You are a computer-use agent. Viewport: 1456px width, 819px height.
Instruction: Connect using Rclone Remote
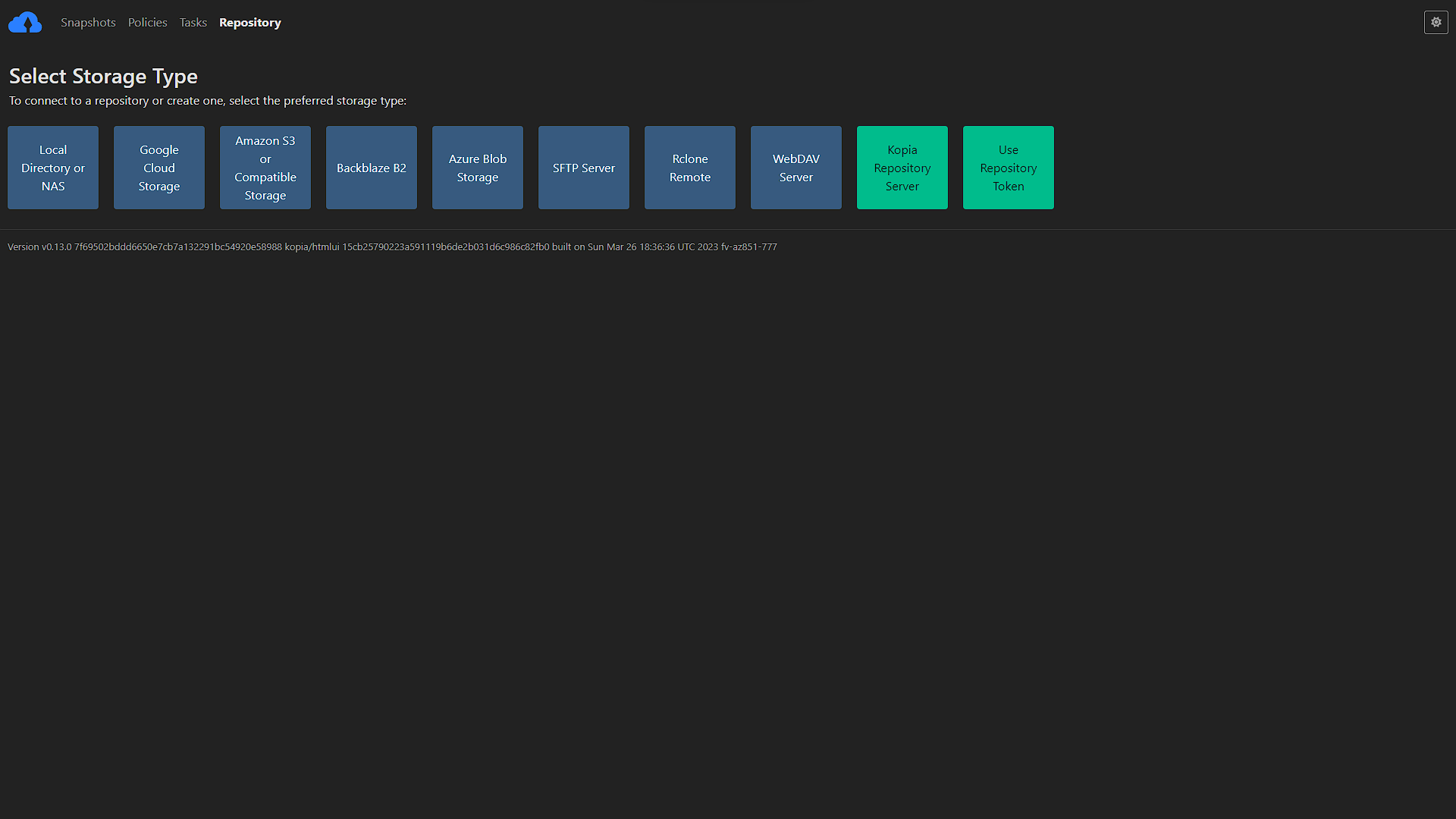(x=689, y=167)
